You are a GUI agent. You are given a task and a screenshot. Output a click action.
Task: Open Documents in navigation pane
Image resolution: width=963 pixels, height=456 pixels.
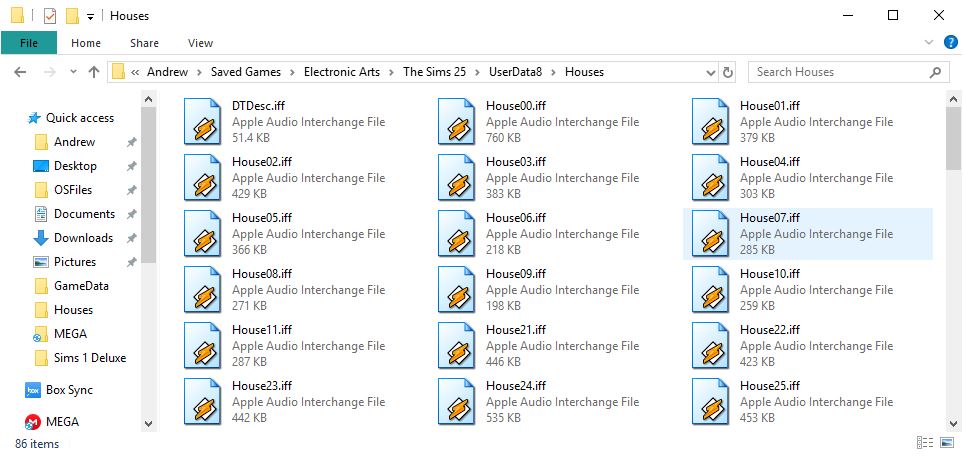click(x=84, y=214)
